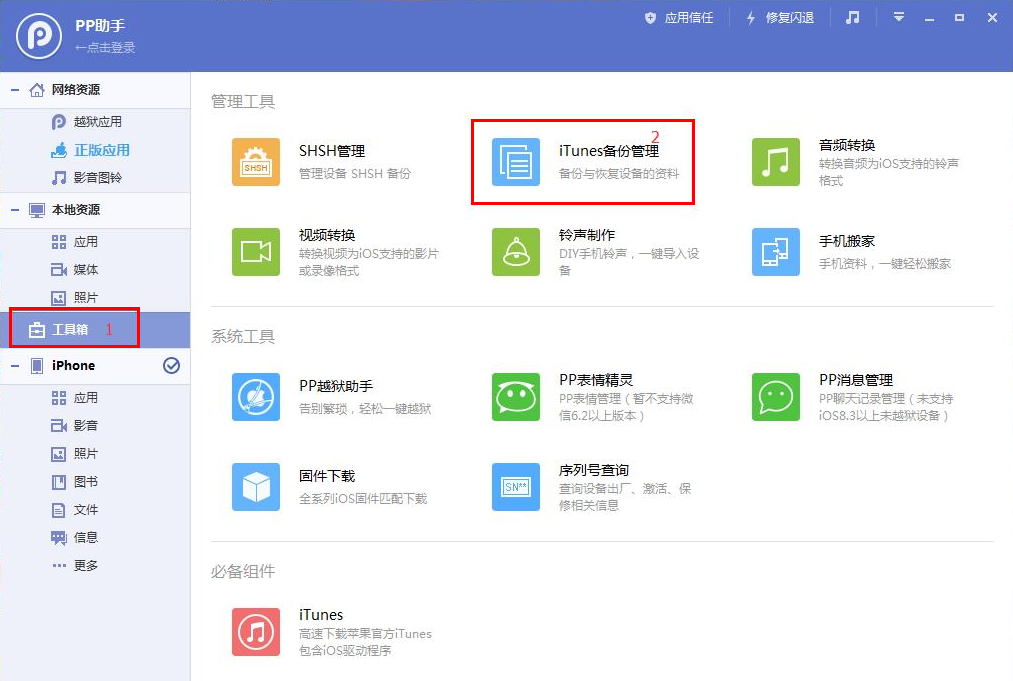The image size is (1013, 681).
Task: Open the 固件下载 cube icon
Action: (256, 487)
